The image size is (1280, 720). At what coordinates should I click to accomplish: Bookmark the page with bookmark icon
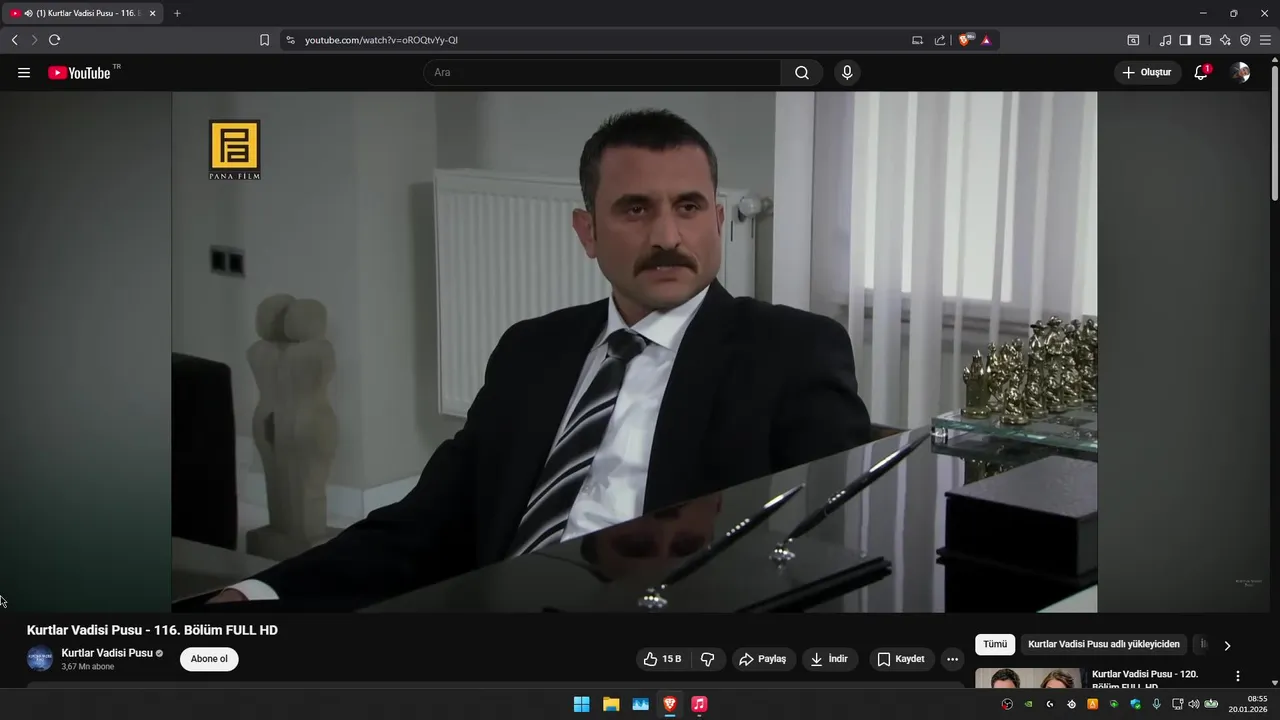[x=264, y=40]
